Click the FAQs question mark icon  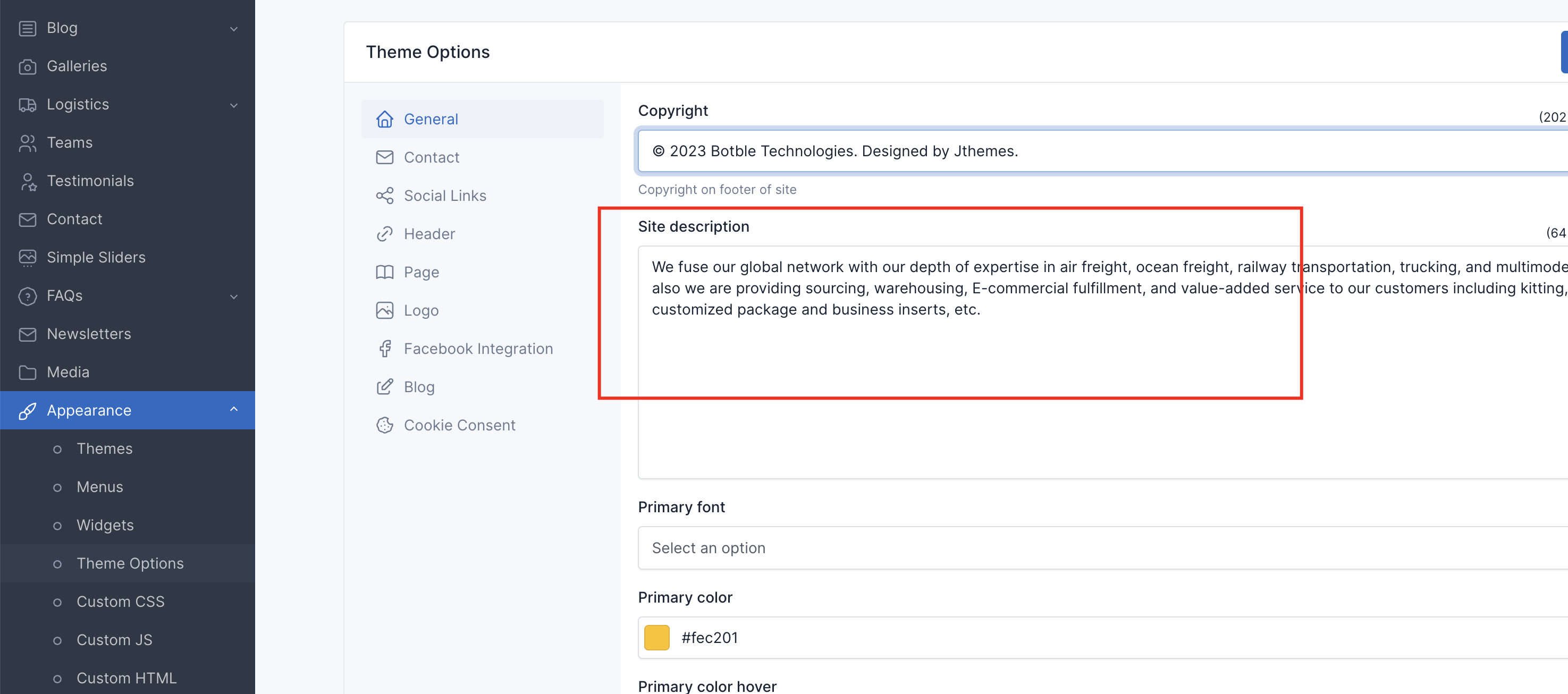(x=28, y=296)
